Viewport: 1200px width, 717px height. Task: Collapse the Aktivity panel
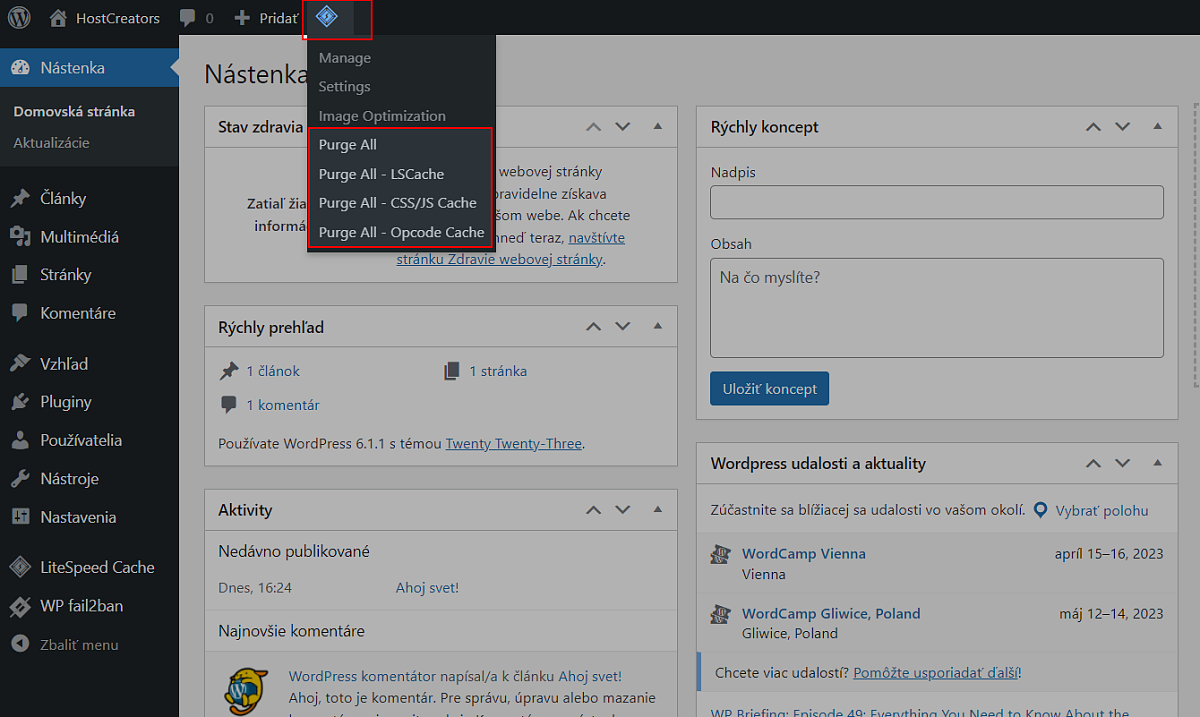[658, 510]
